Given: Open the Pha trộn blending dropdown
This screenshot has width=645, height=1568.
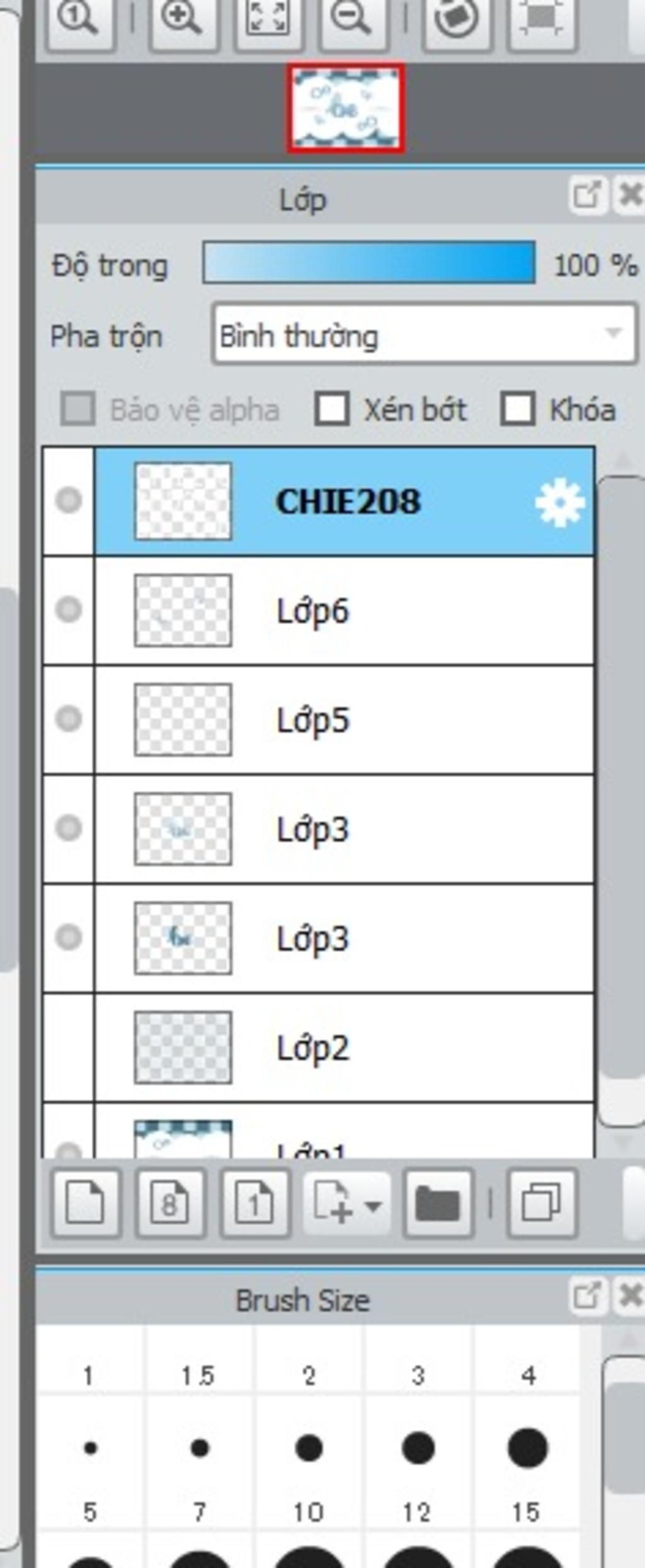Looking at the screenshot, I should tap(424, 335).
